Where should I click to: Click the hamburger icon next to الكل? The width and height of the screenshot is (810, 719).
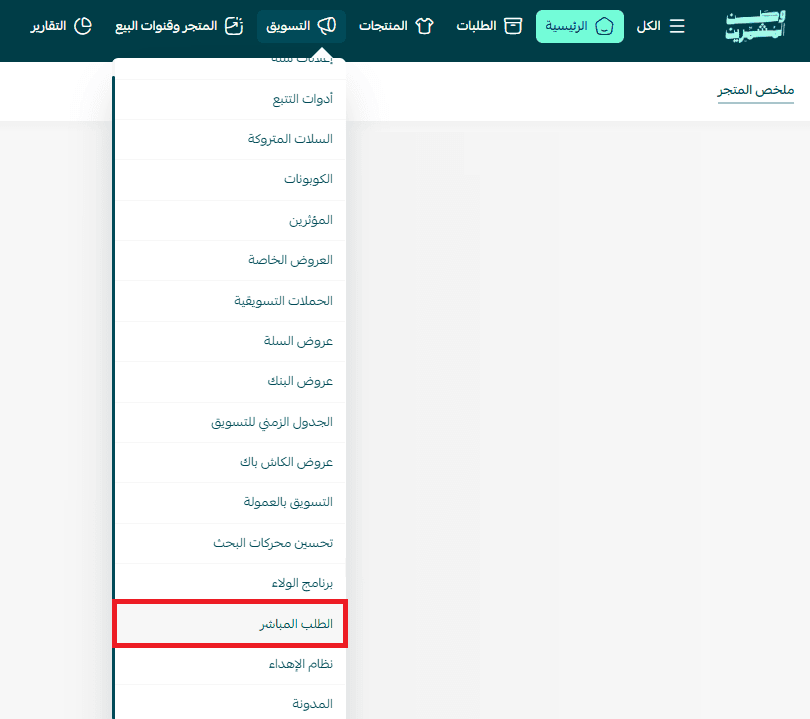(x=677, y=26)
